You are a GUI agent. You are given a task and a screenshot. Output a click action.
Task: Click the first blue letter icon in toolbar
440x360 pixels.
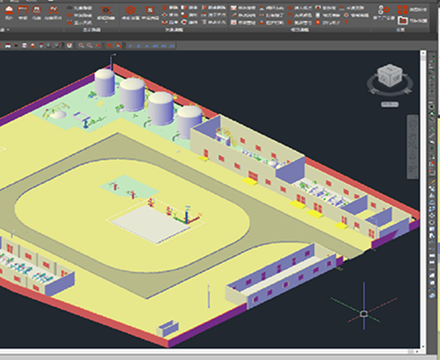[x=130, y=46]
